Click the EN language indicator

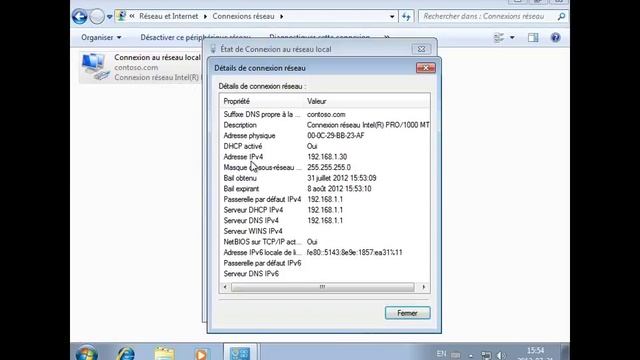tap(441, 353)
